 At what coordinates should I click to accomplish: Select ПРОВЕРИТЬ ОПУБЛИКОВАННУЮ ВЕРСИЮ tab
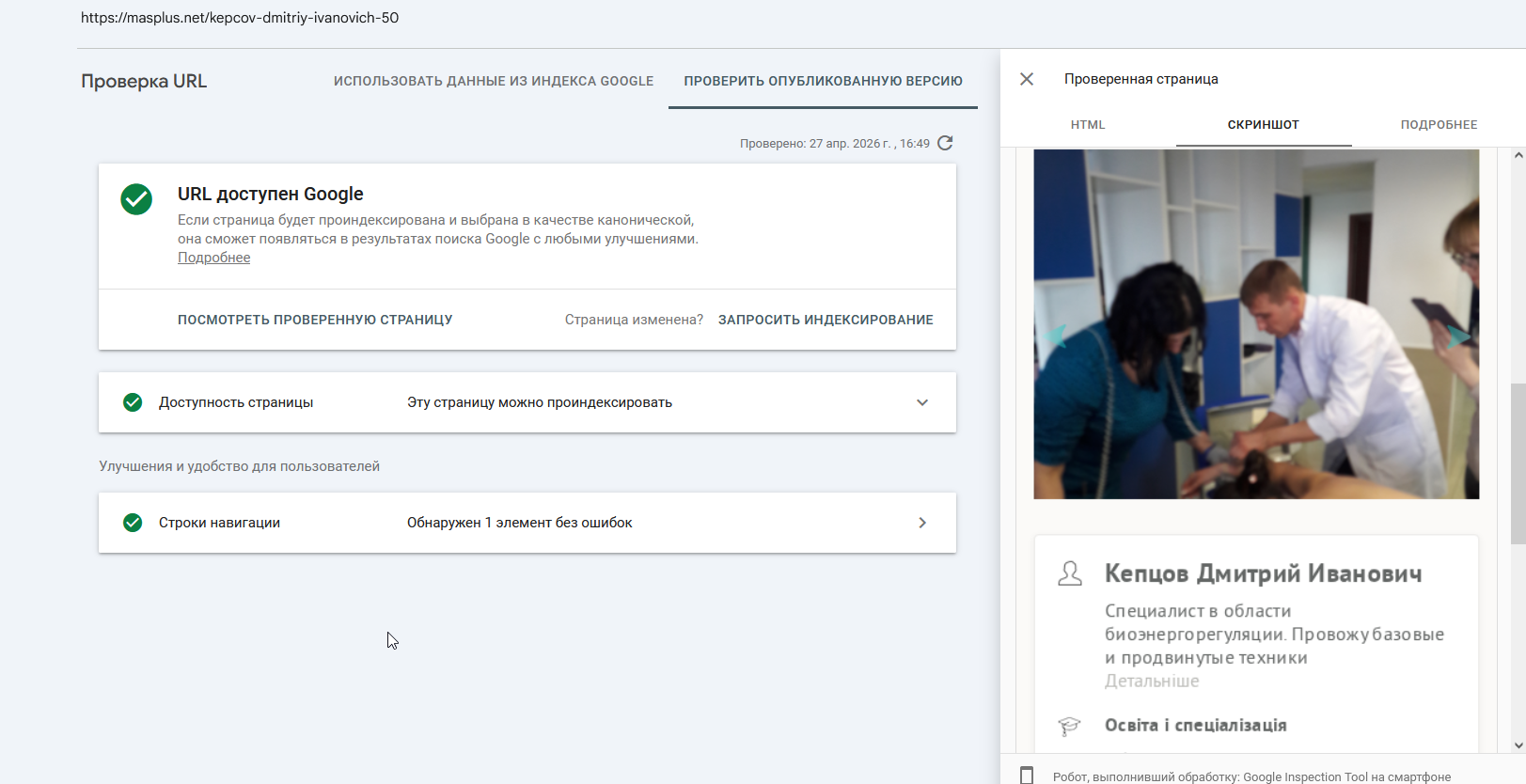(823, 81)
